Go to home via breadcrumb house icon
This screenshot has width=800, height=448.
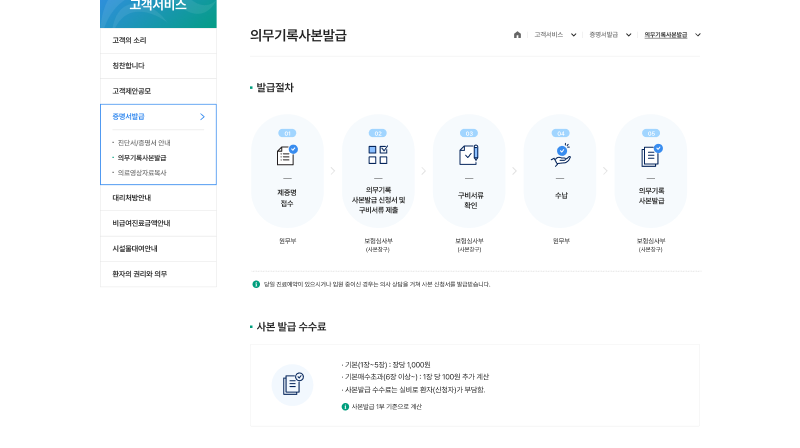[517, 35]
